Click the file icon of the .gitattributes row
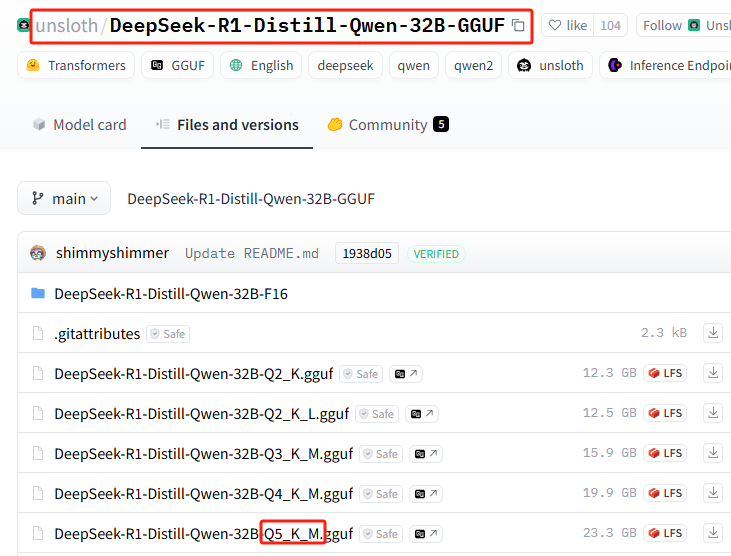Image resolution: width=731 pixels, height=556 pixels. (38, 333)
